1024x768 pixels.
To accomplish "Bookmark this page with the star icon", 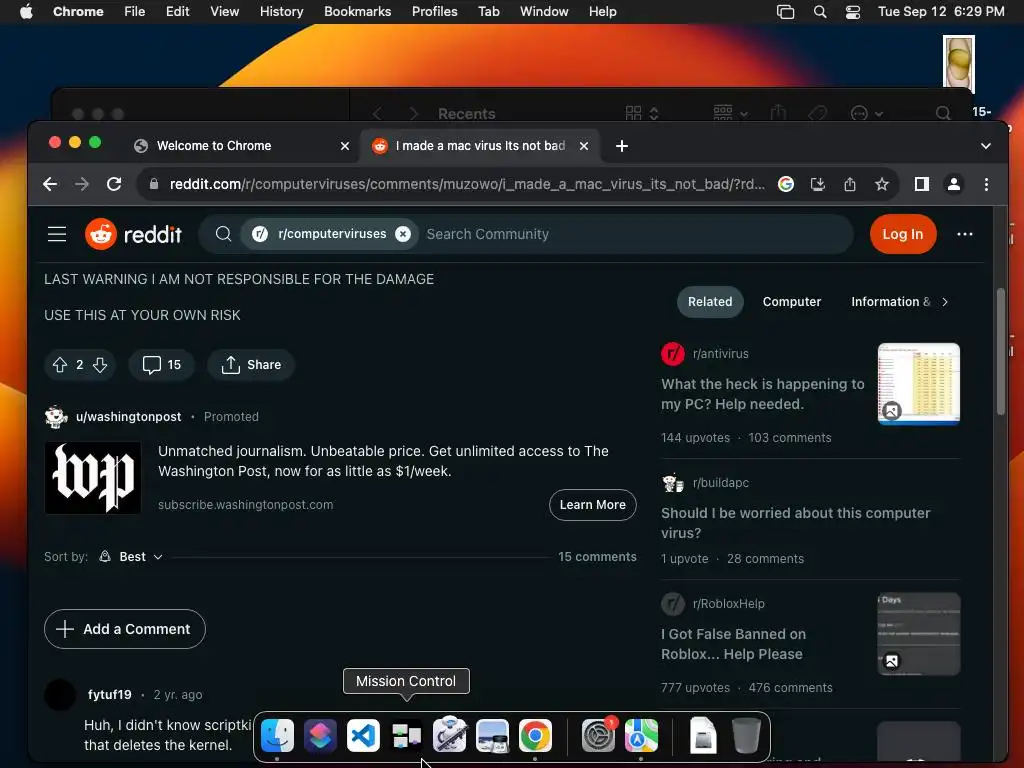I will (882, 184).
